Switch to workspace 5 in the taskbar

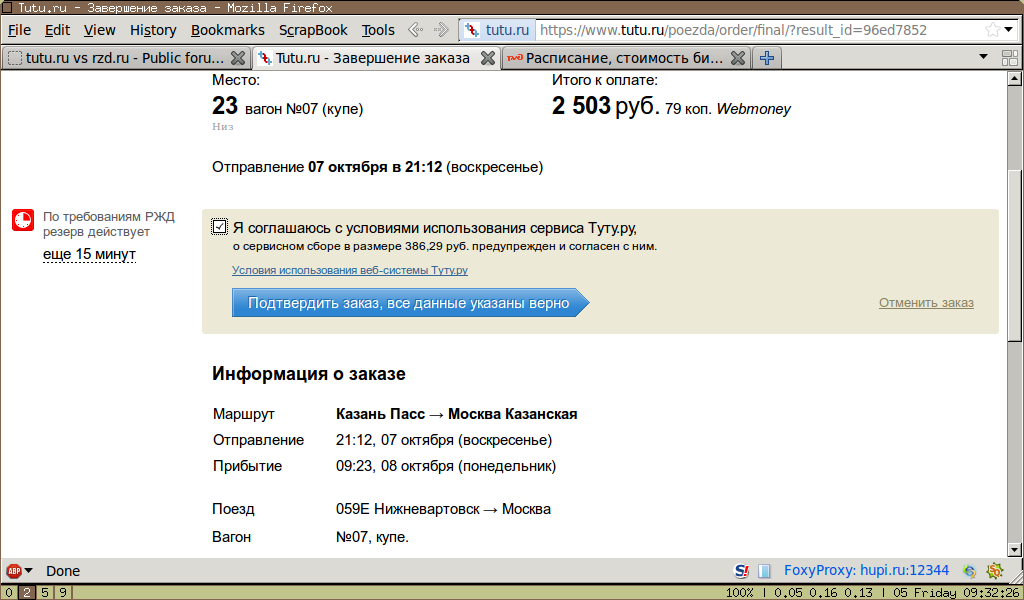pos(44,593)
